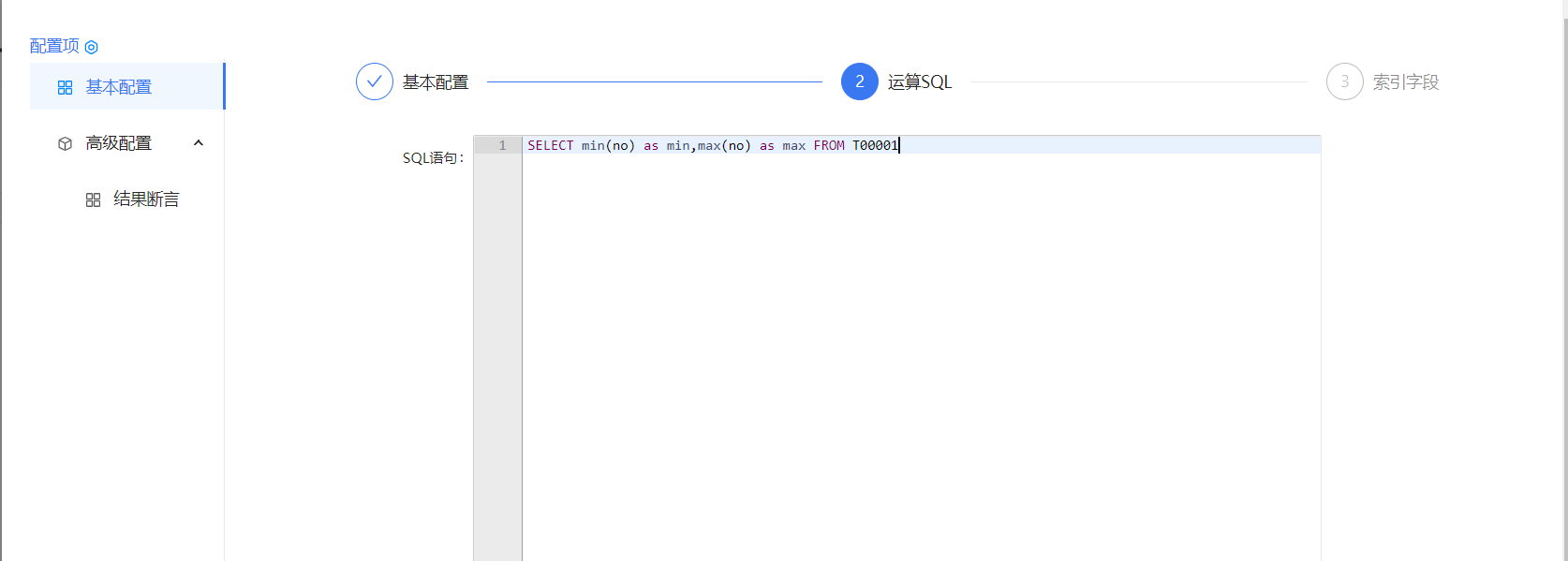
Task: Click the grey step 3 number circle
Action: 1344,81
